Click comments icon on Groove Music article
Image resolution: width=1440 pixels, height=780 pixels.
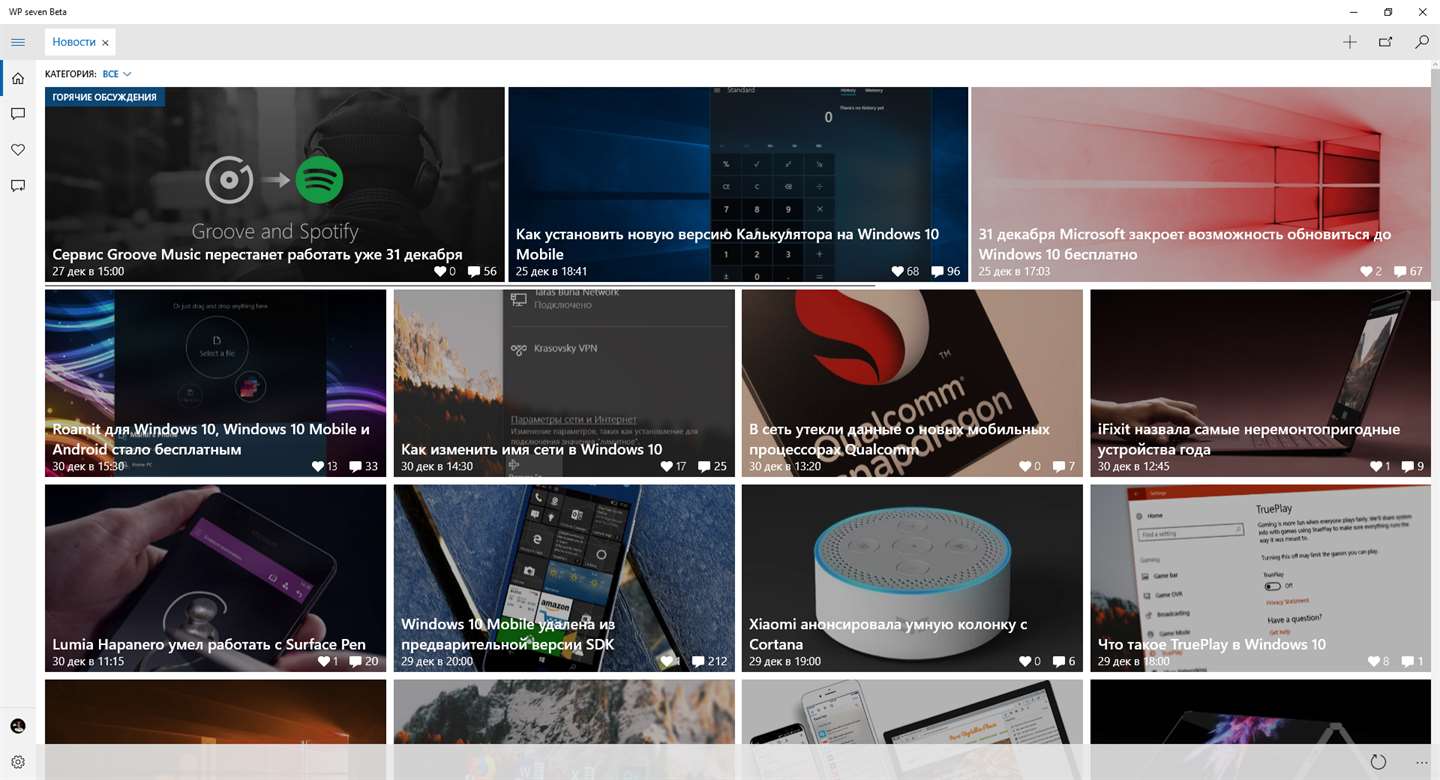pyautogui.click(x=474, y=271)
